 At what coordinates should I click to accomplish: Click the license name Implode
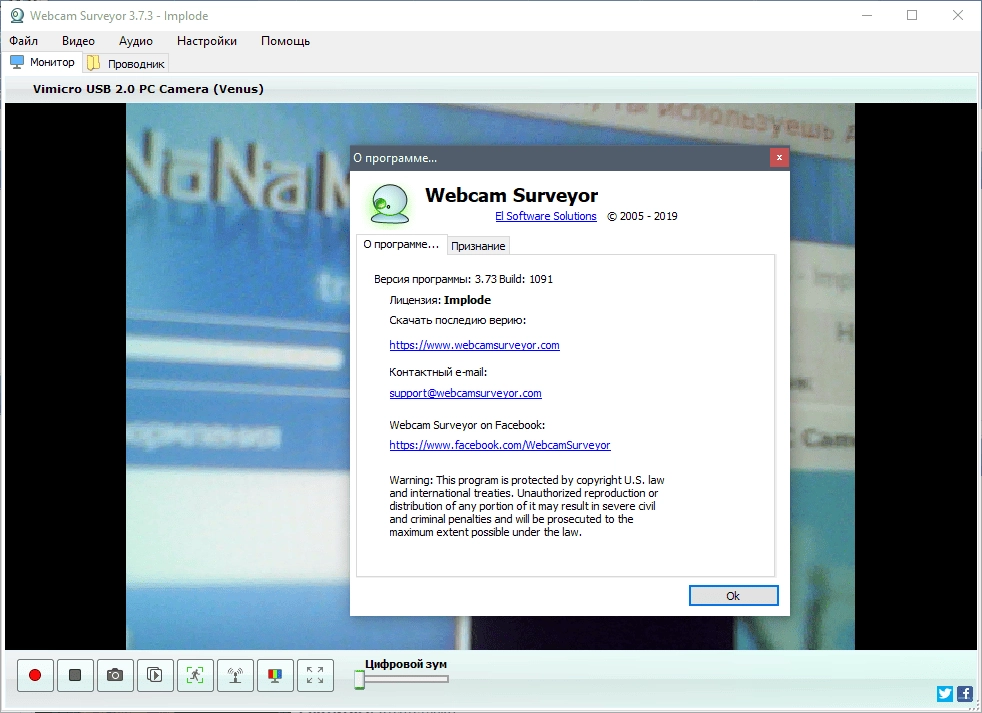467,300
